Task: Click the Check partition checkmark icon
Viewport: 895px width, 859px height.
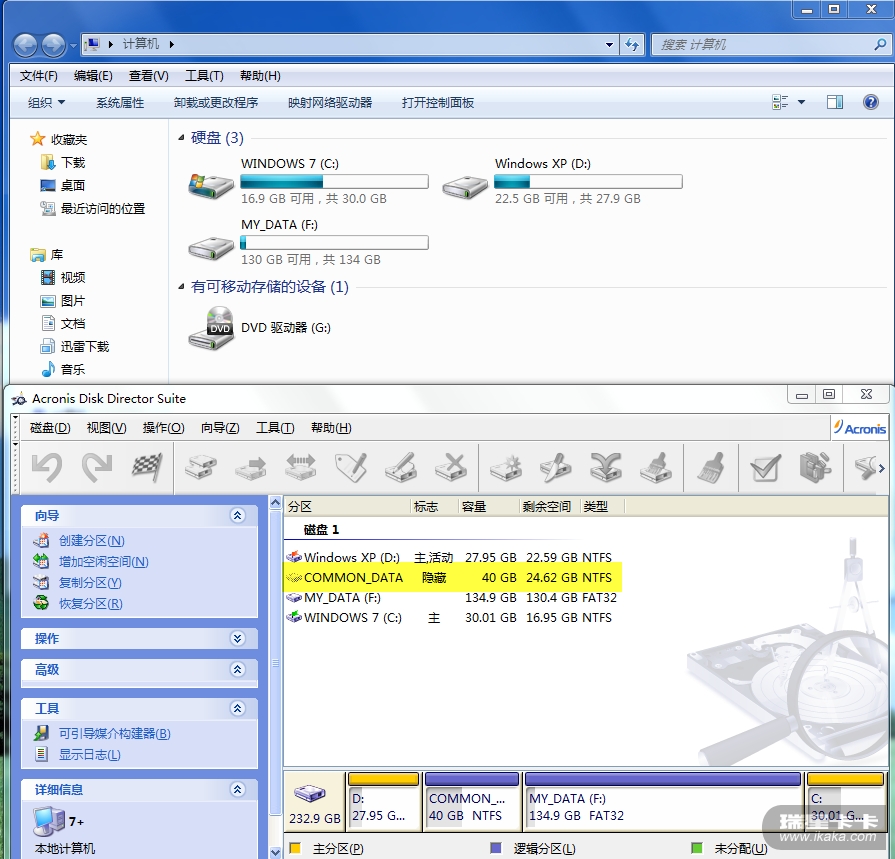Action: click(x=765, y=468)
